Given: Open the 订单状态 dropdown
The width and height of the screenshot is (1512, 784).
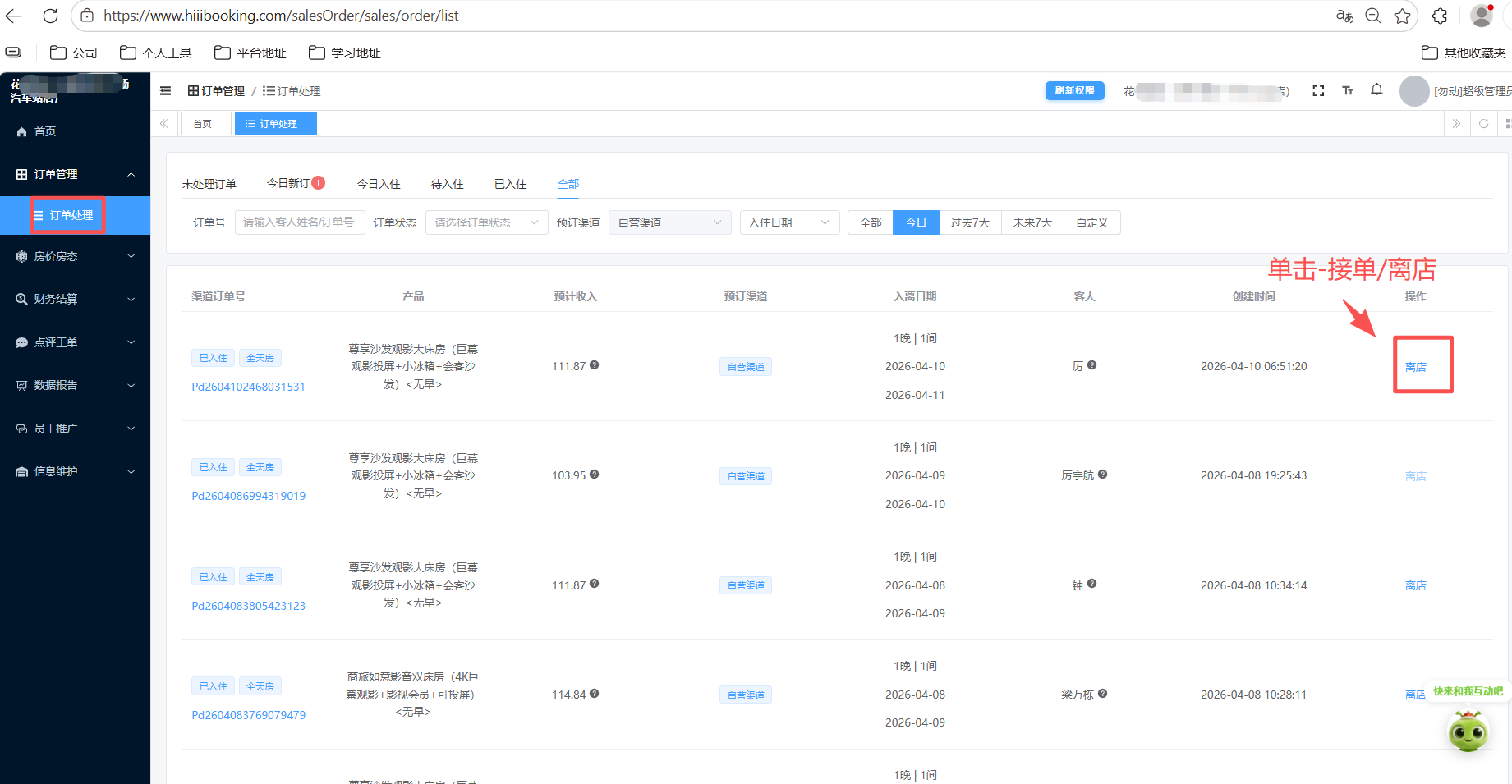Looking at the screenshot, I should click(486, 222).
